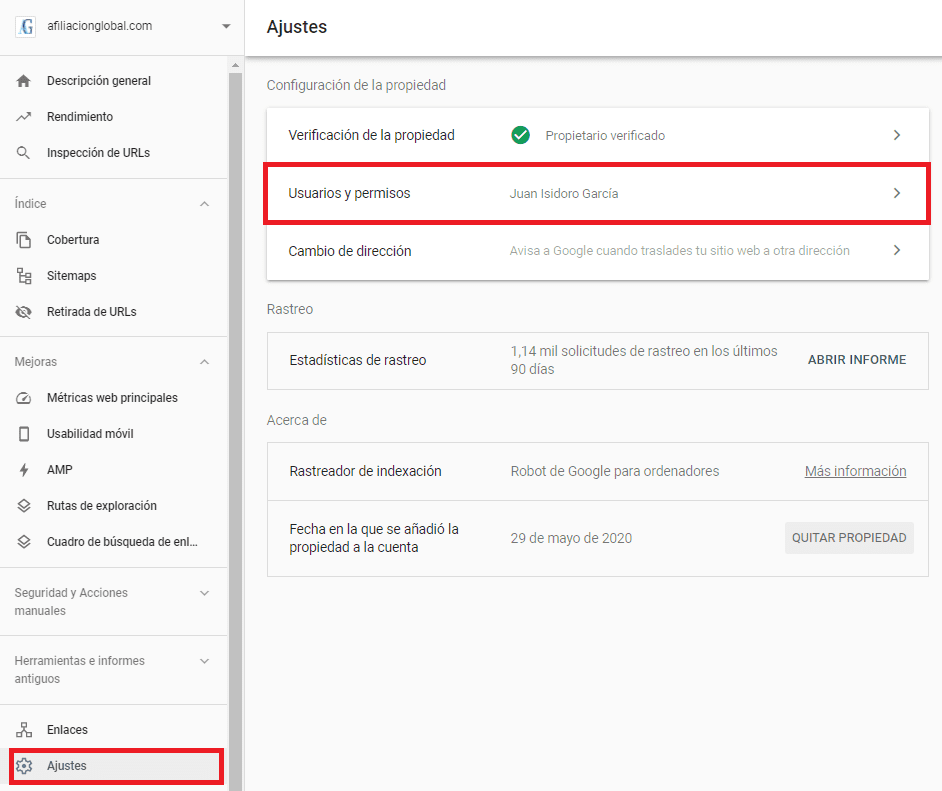This screenshot has height=791, width=942.
Task: Click the Usuarios y permisos label
Action: pyautogui.click(x=349, y=193)
